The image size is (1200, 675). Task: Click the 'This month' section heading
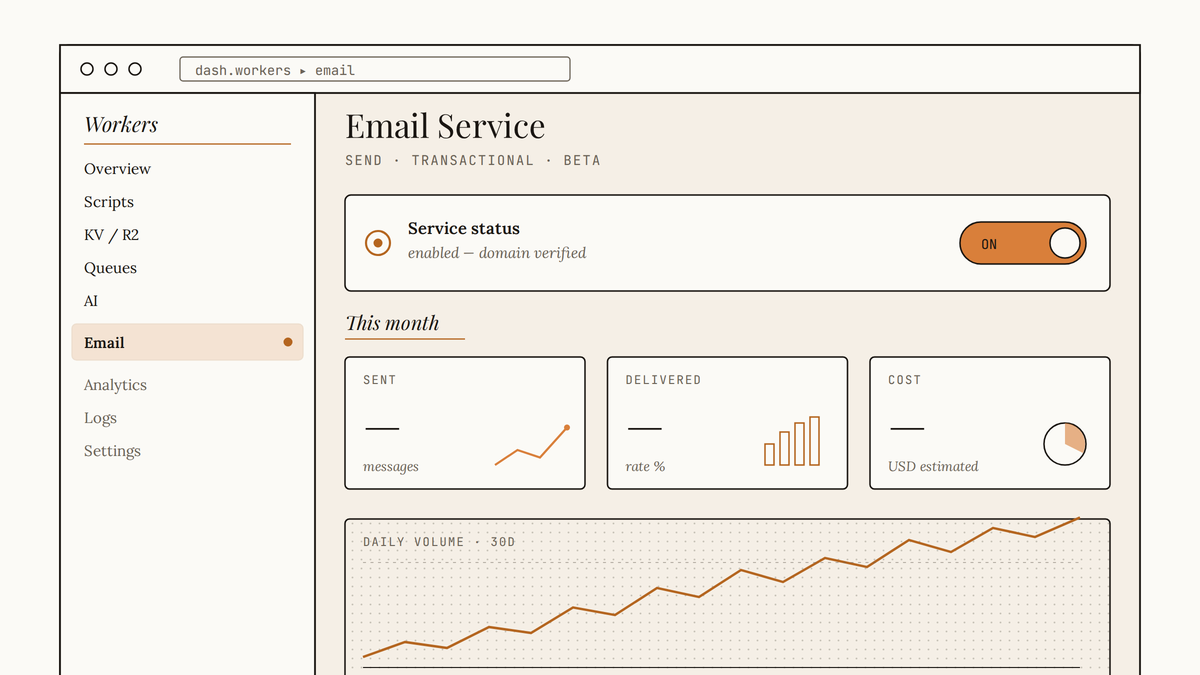[x=392, y=323]
